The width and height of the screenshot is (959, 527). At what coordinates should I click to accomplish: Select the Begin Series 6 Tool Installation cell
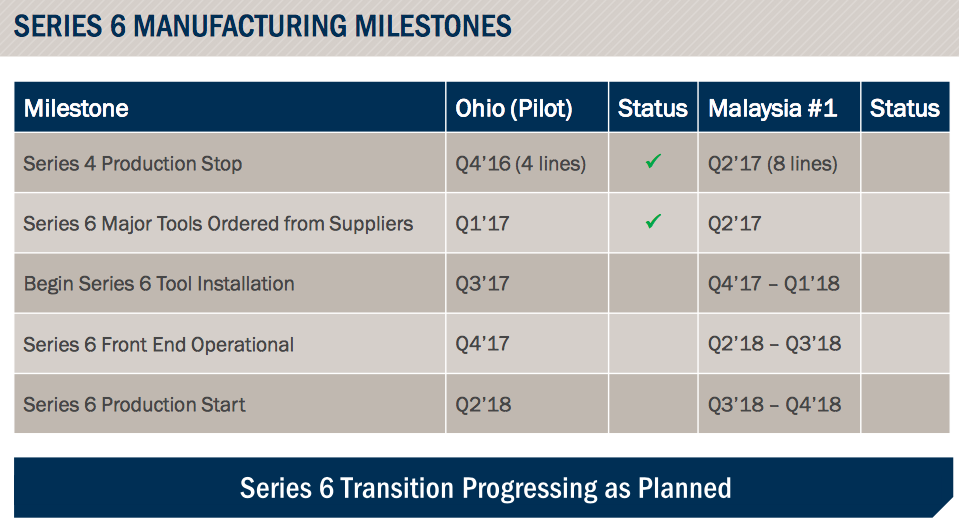point(159,283)
